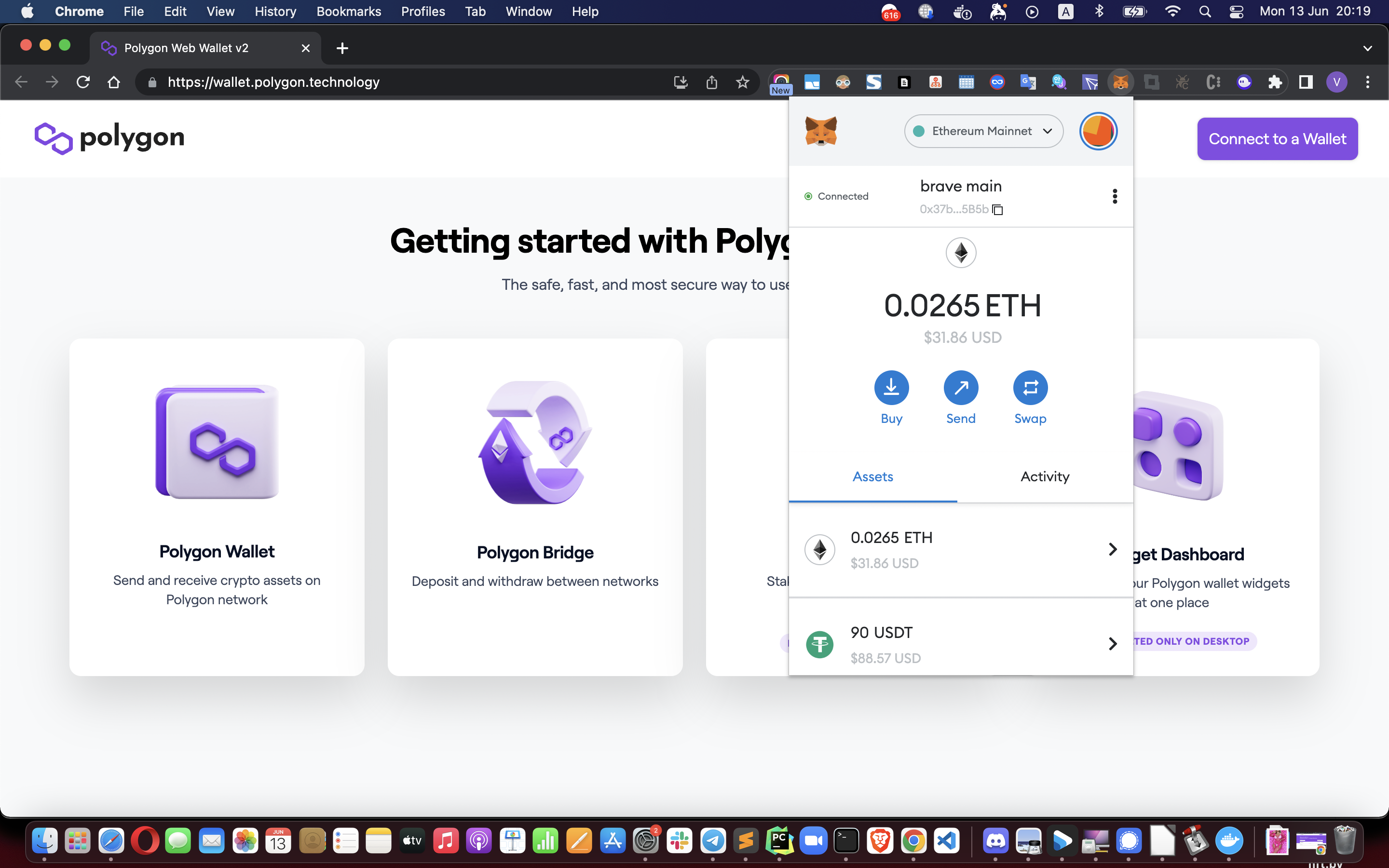Switch to the Activity tab
Viewport: 1389px width, 868px height.
1044,476
